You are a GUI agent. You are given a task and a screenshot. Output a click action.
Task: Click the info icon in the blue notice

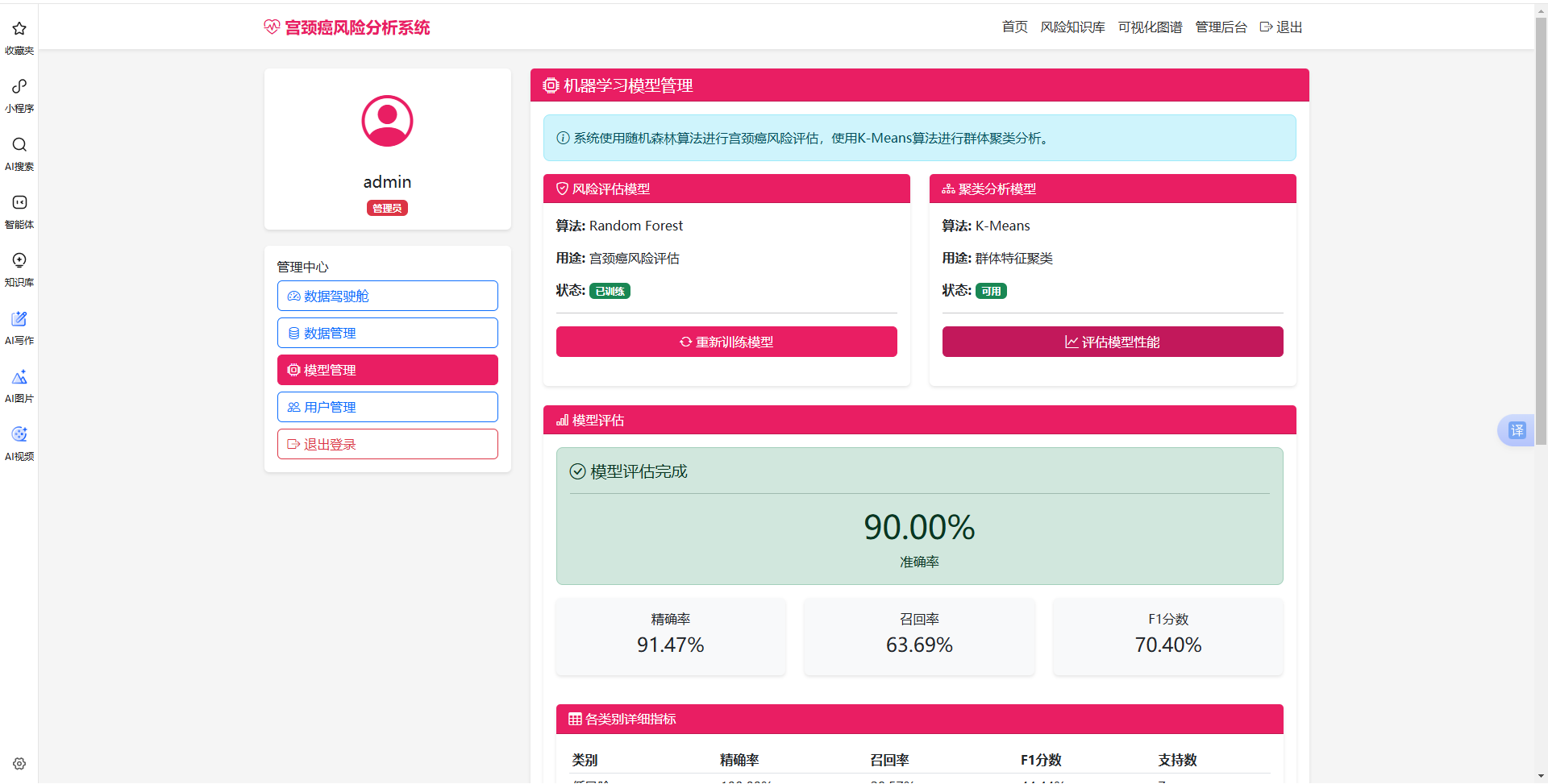point(564,138)
